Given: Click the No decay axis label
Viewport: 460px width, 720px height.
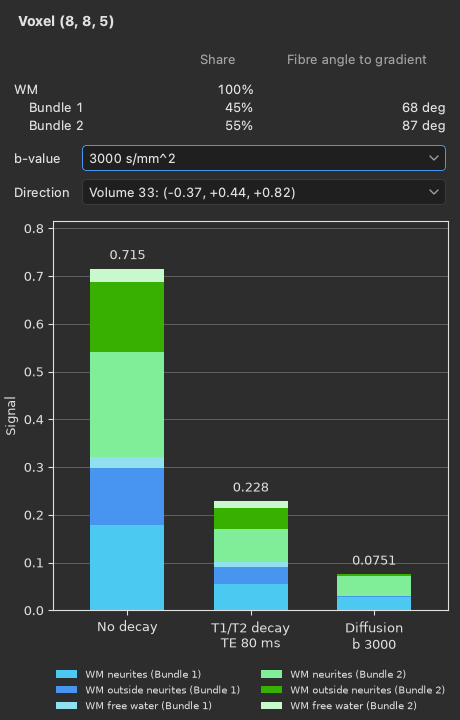Looking at the screenshot, I should pos(127,627).
